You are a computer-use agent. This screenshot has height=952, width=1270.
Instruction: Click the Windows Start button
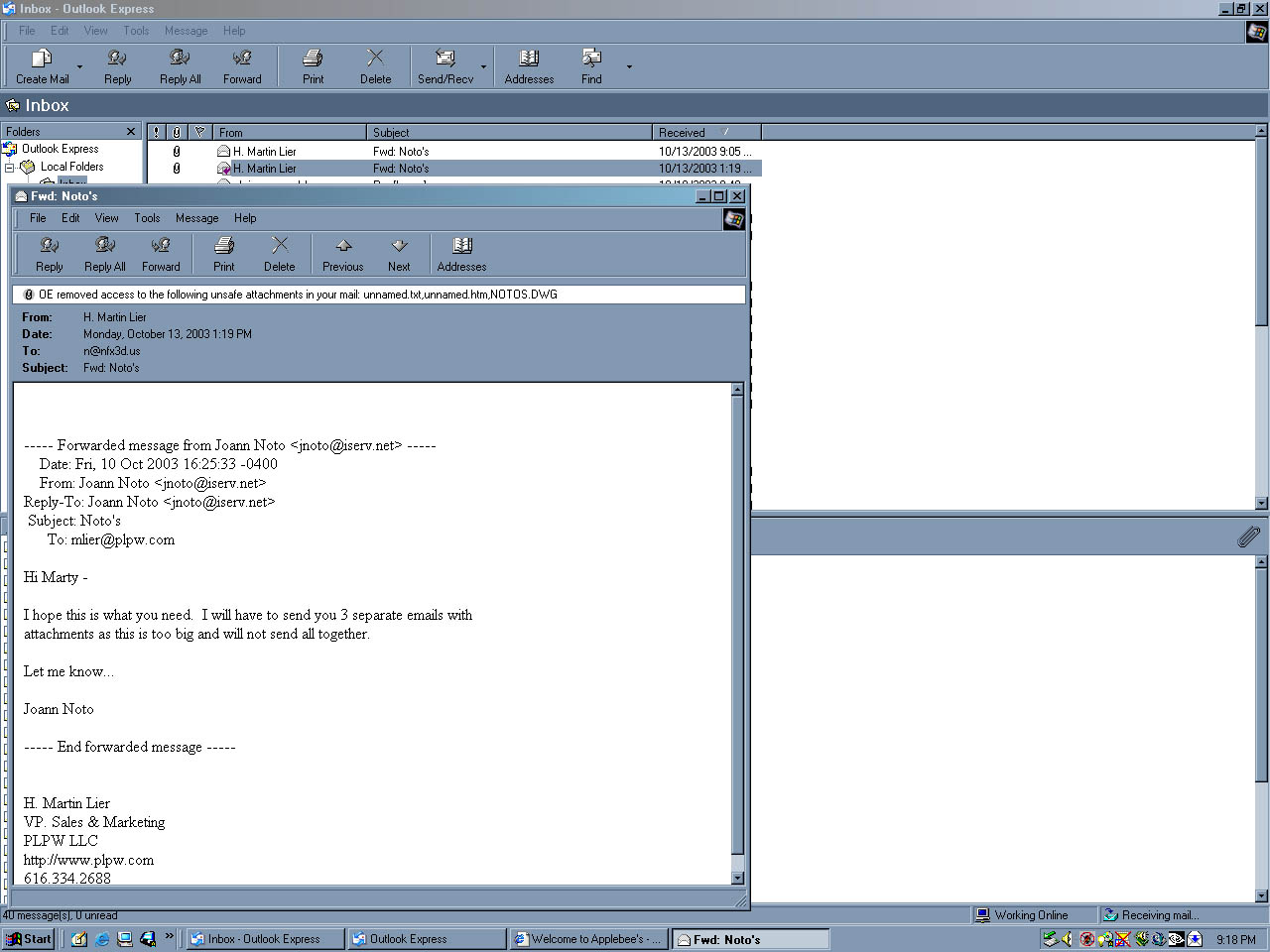pyautogui.click(x=28, y=939)
